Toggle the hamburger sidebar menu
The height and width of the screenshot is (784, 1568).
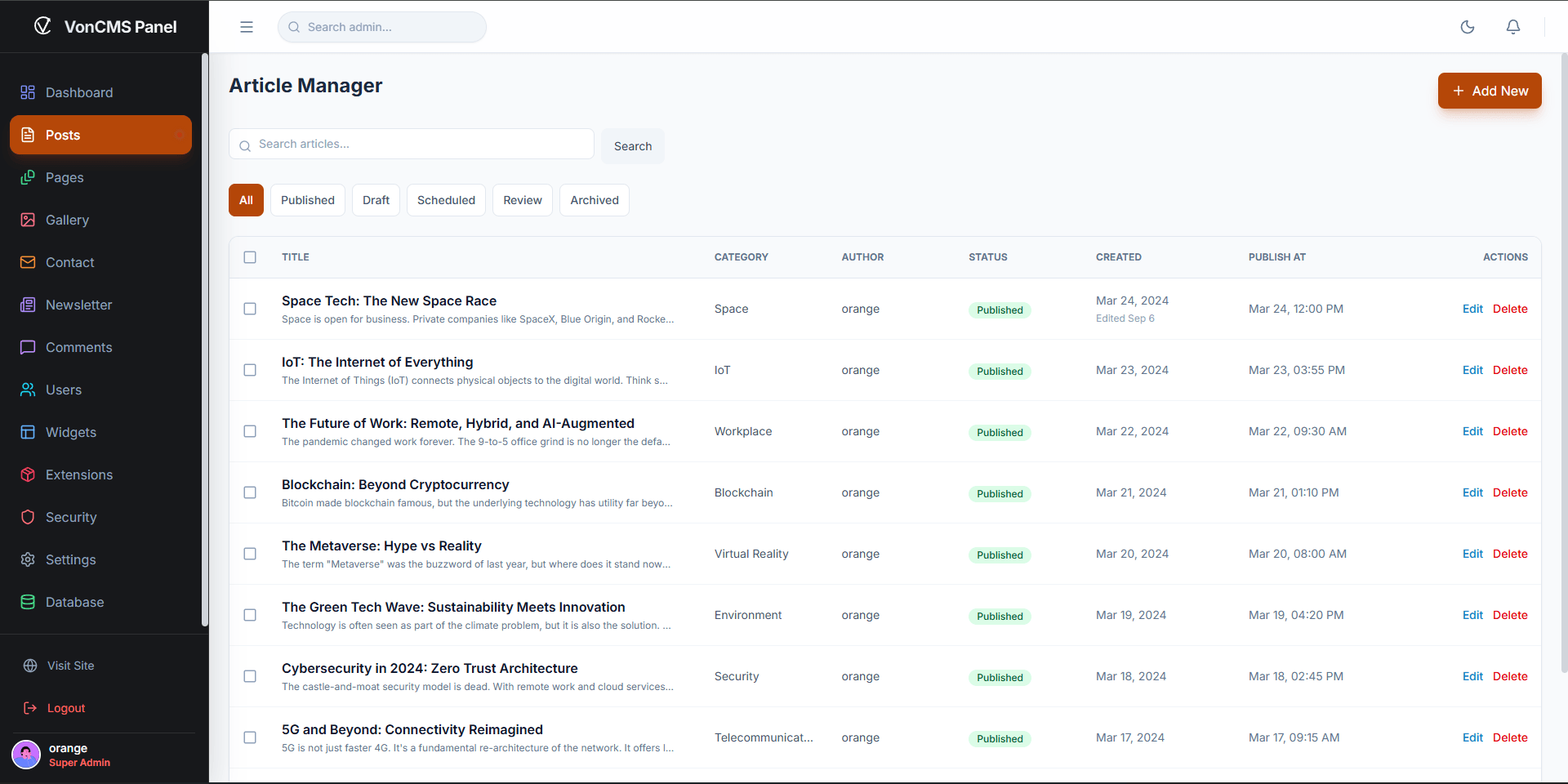point(247,27)
